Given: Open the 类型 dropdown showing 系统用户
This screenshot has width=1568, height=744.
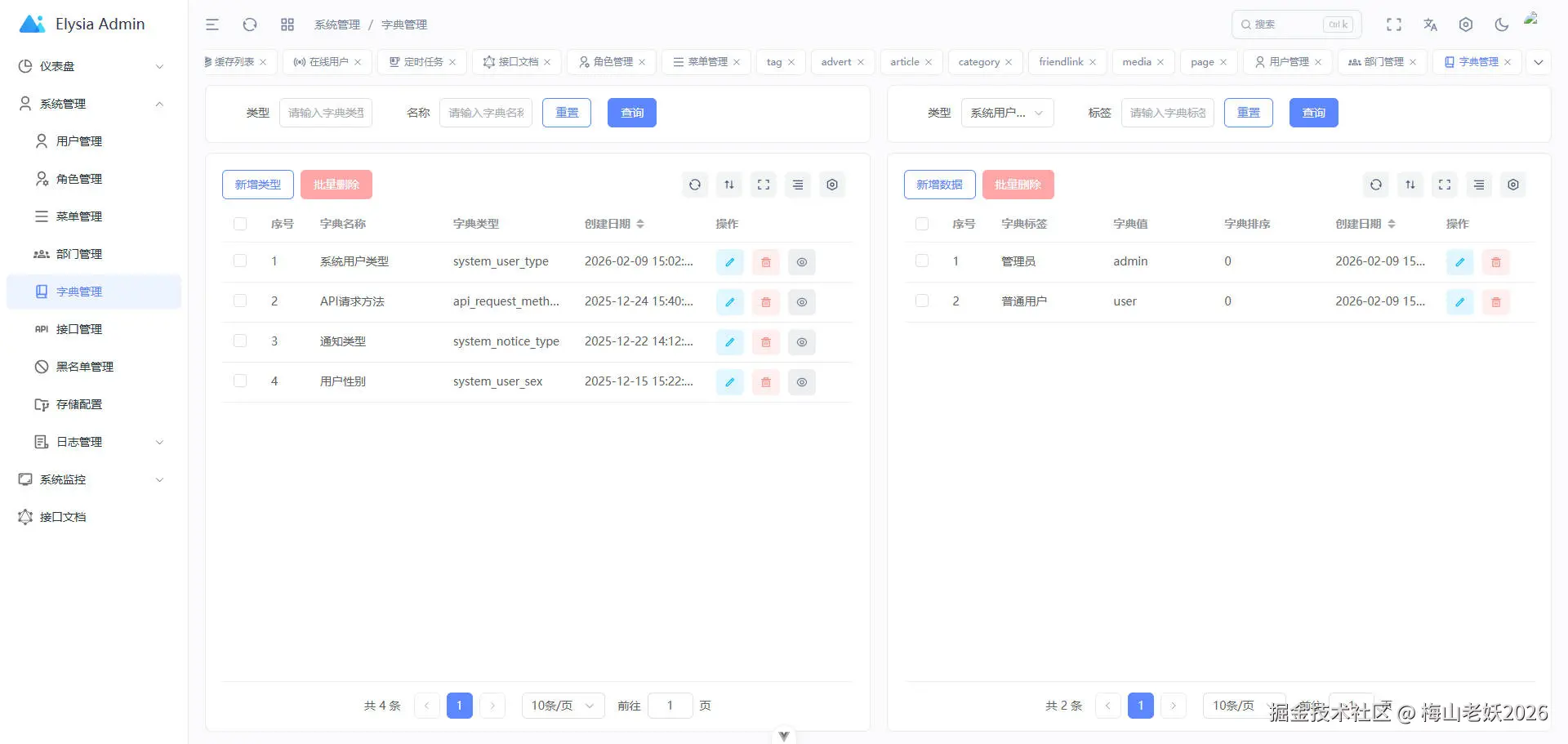Looking at the screenshot, I should coord(1007,113).
